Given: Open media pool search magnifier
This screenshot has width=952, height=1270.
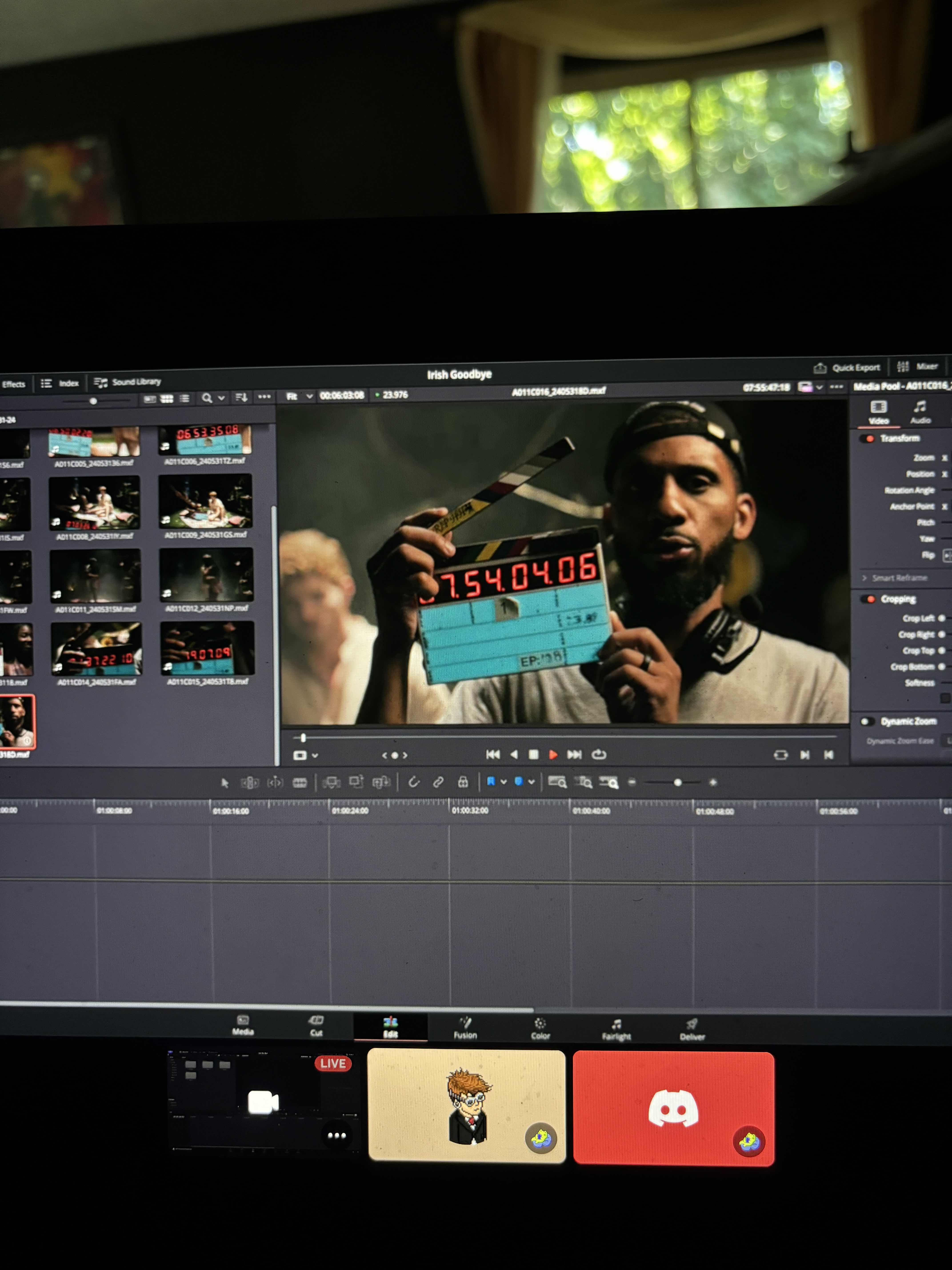Looking at the screenshot, I should click(207, 398).
